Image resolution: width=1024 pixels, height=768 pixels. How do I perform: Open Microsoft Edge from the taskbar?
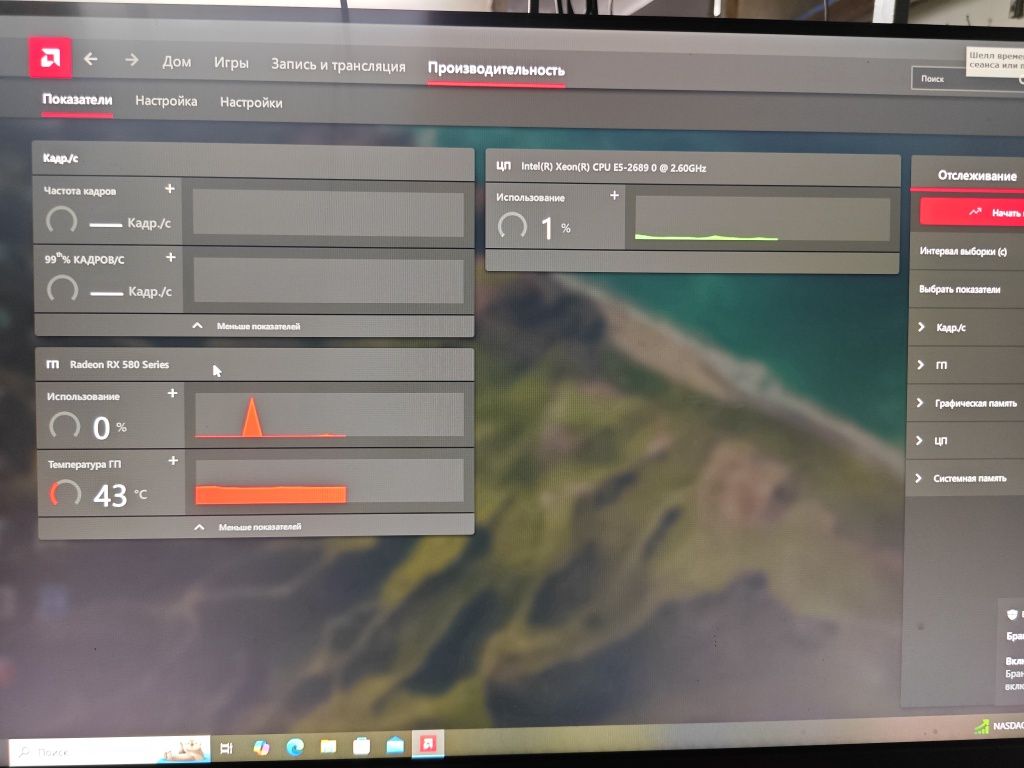(295, 746)
